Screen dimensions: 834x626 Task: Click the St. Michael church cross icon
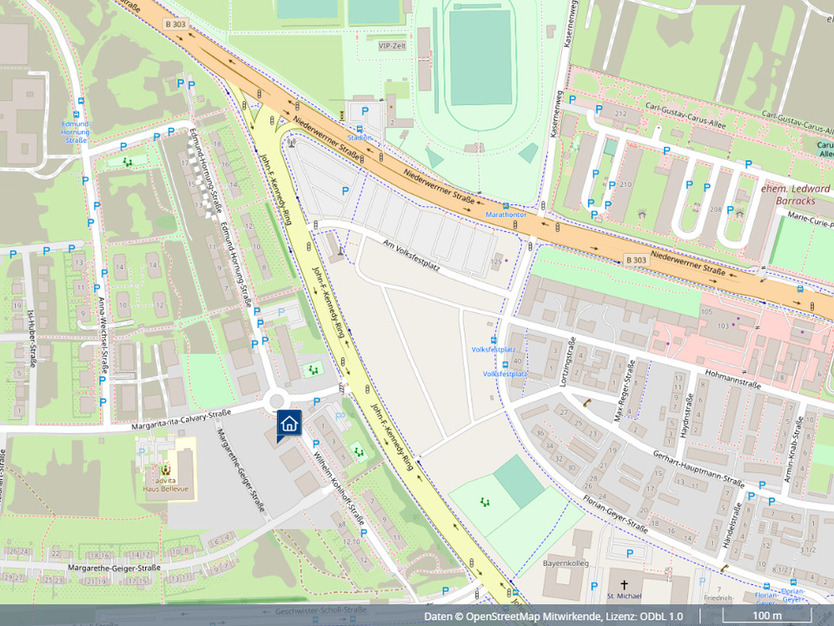[x=625, y=585]
